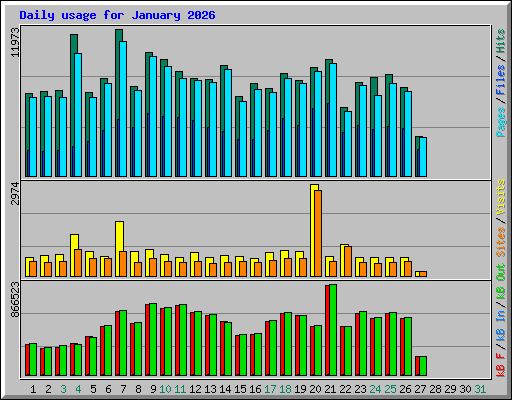Screen dimensions: 512x400
Task: Click day label 13 on the x-axis
Action: [210, 389]
